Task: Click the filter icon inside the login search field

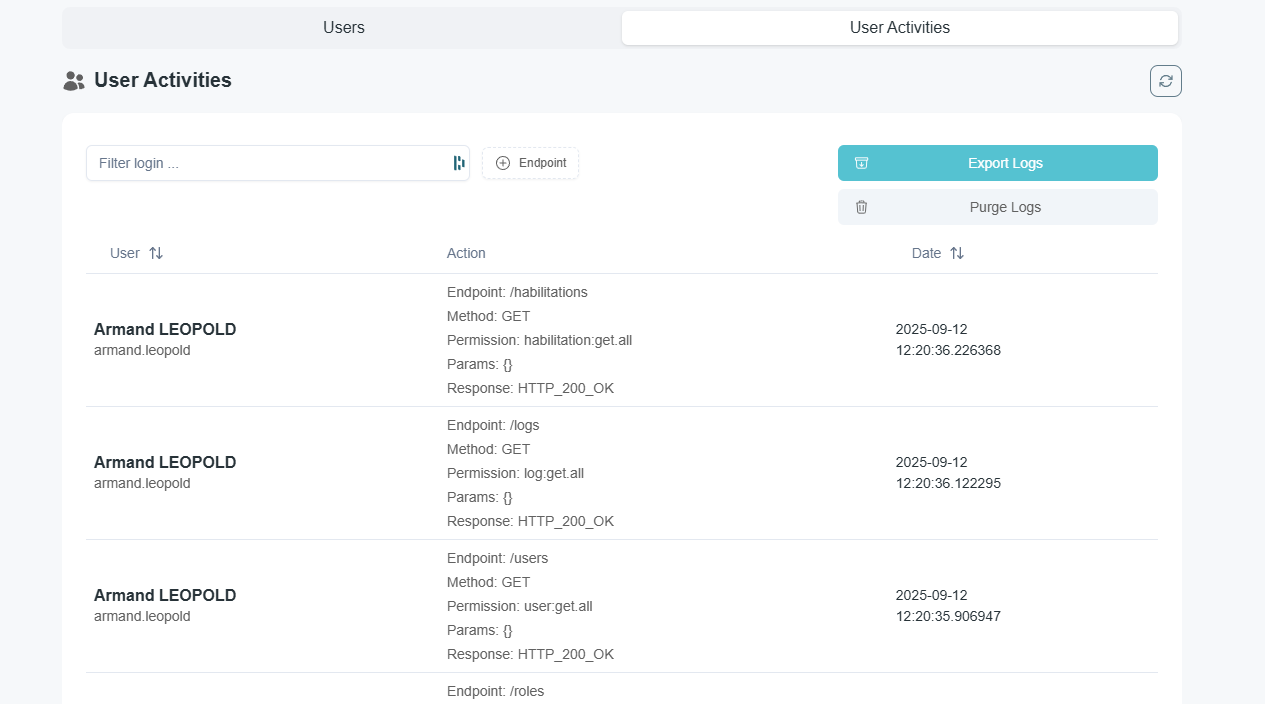Action: 458,162
